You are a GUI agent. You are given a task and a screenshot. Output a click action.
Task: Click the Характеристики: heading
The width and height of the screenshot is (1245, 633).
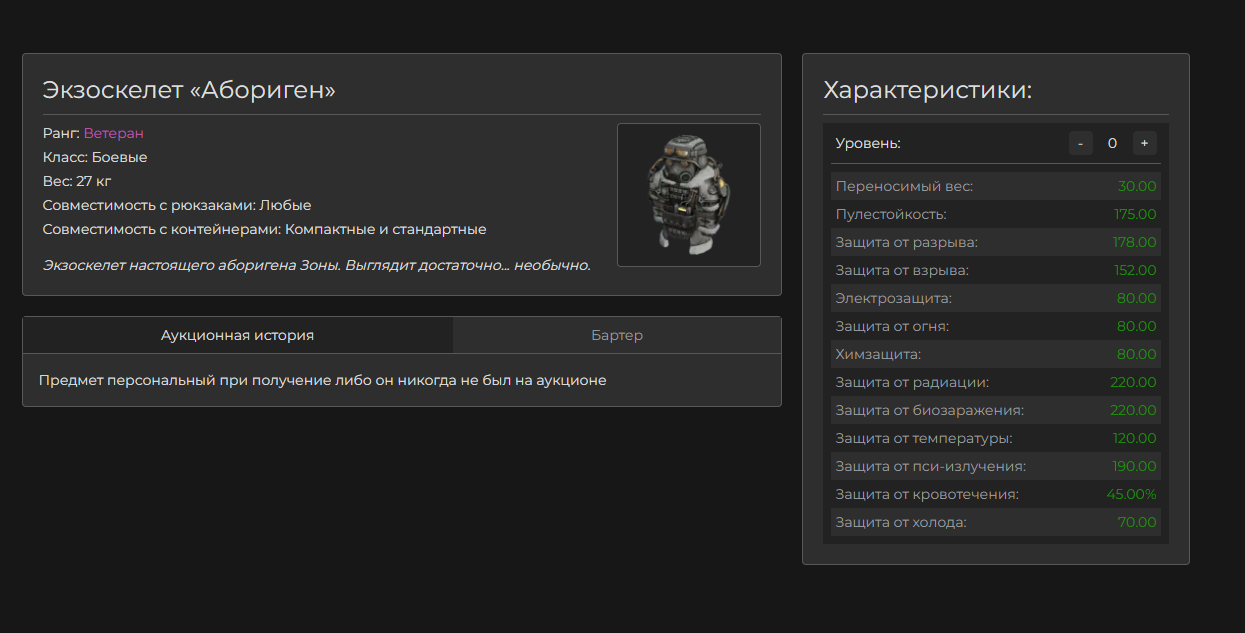coord(928,90)
